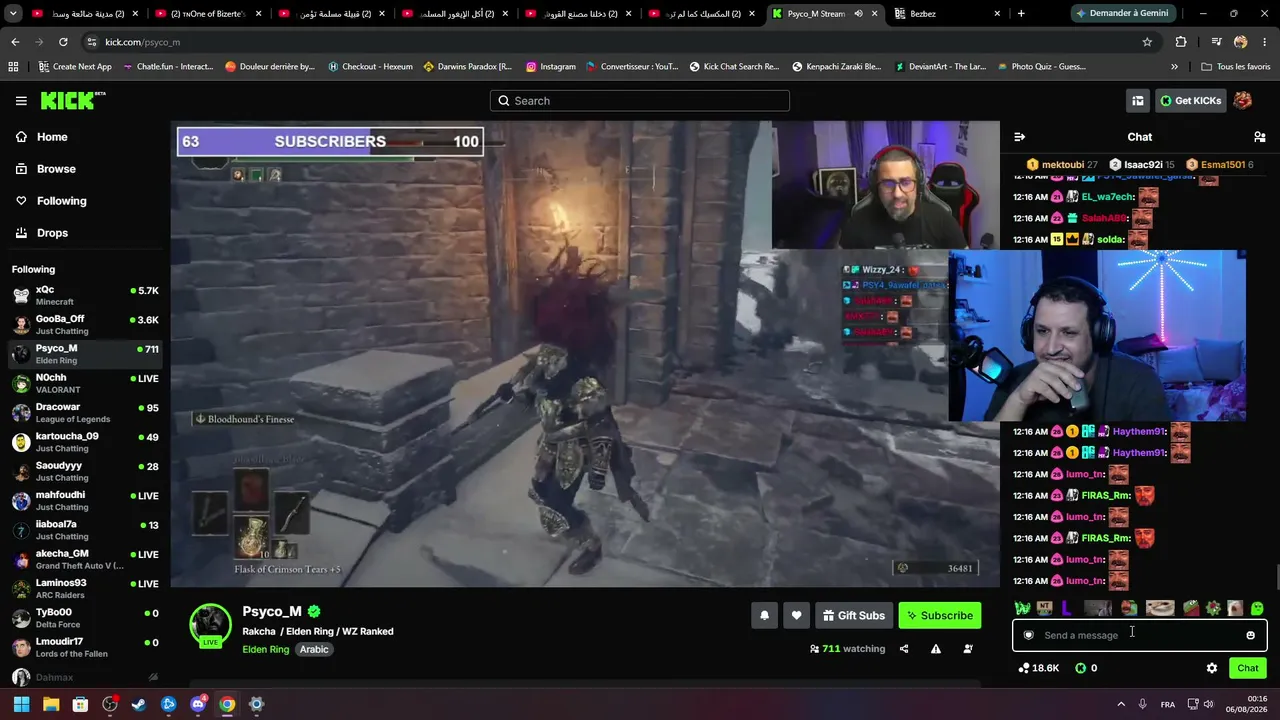
Task: Click the Gift Subs button
Action: (853, 616)
